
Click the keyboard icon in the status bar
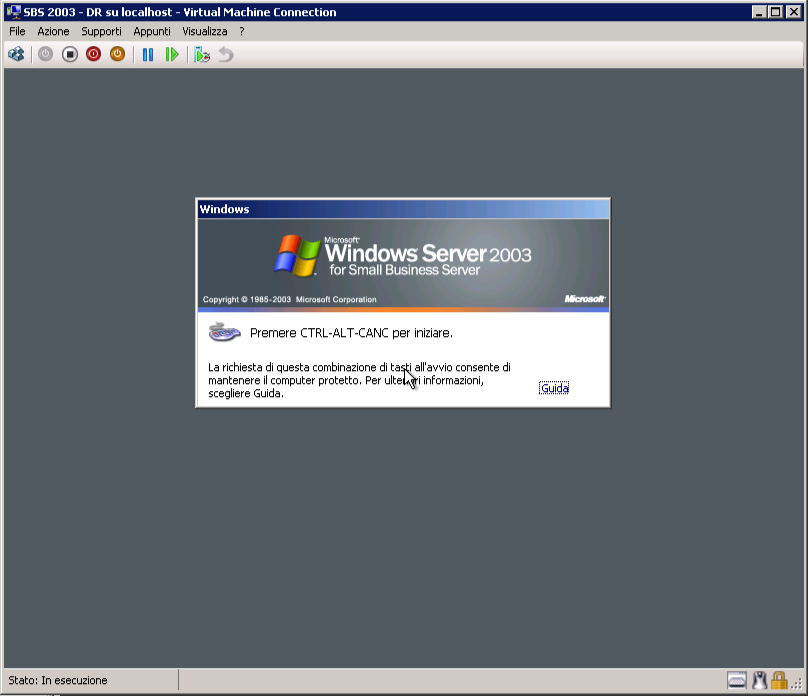coord(736,681)
